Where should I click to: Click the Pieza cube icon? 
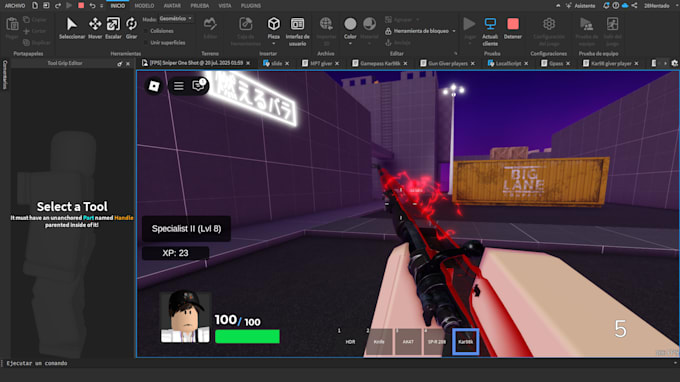coord(274,24)
